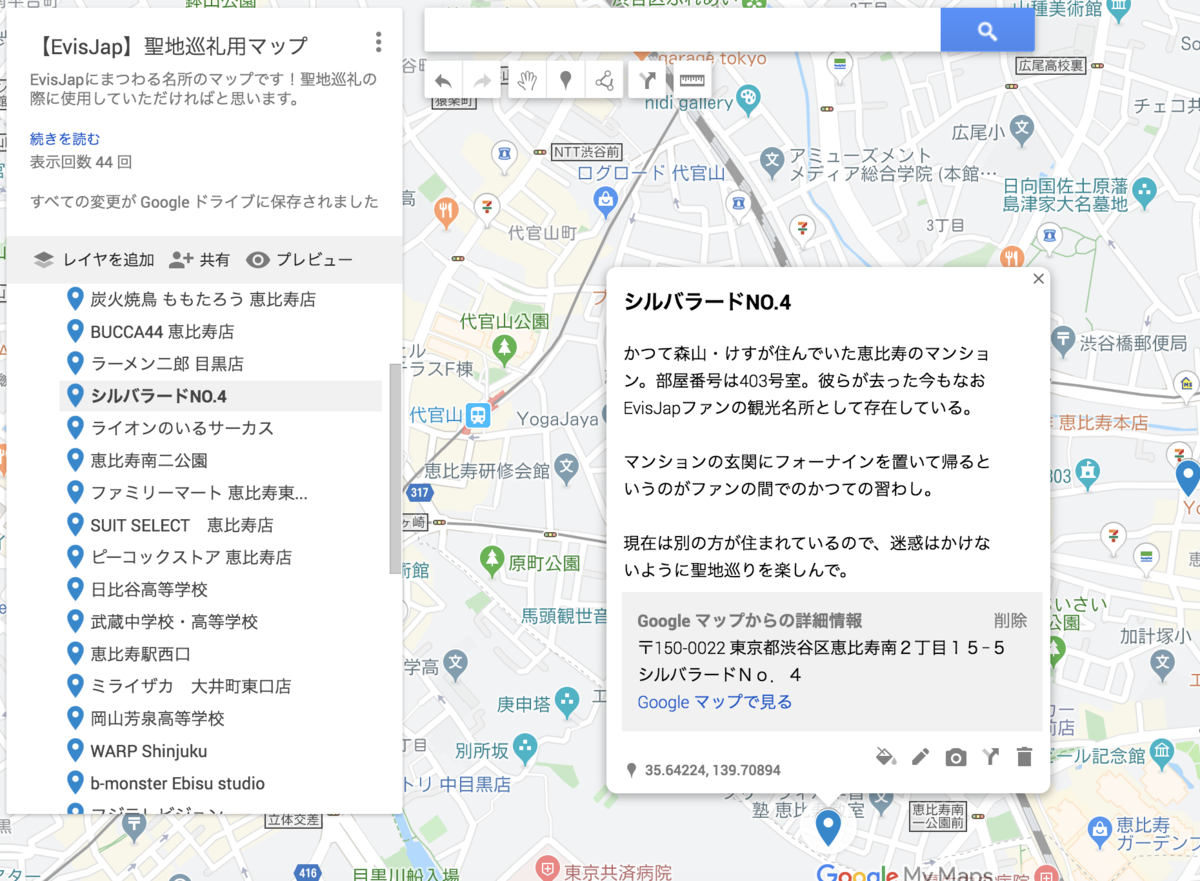Click 原町公園 park marker on map

click(x=491, y=559)
